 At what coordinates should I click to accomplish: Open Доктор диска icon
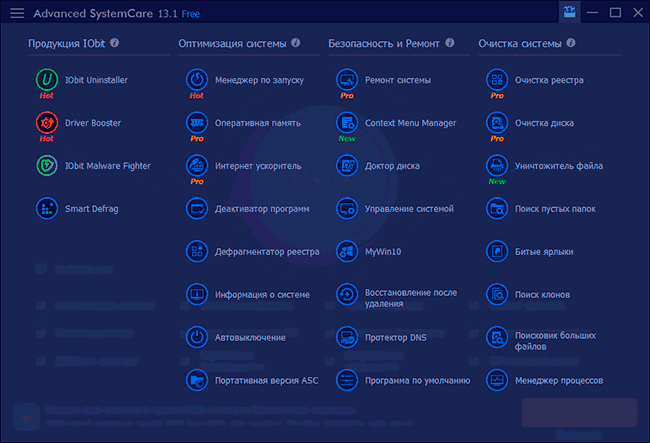(x=347, y=166)
